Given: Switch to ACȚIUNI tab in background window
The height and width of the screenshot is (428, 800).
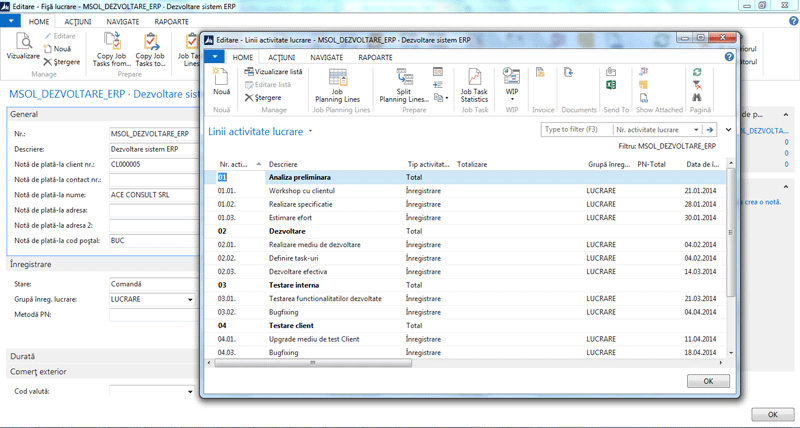Looking at the screenshot, I should pos(78,21).
